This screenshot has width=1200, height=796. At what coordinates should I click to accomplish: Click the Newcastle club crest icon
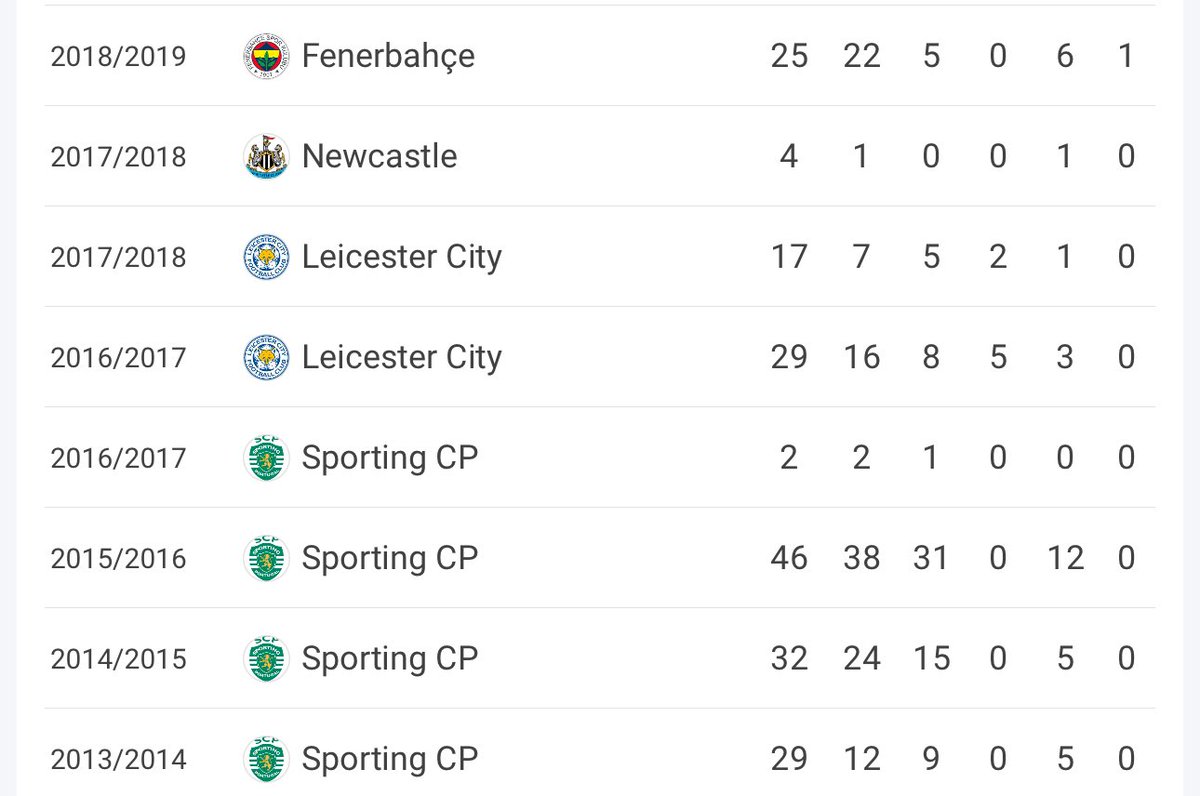266,157
